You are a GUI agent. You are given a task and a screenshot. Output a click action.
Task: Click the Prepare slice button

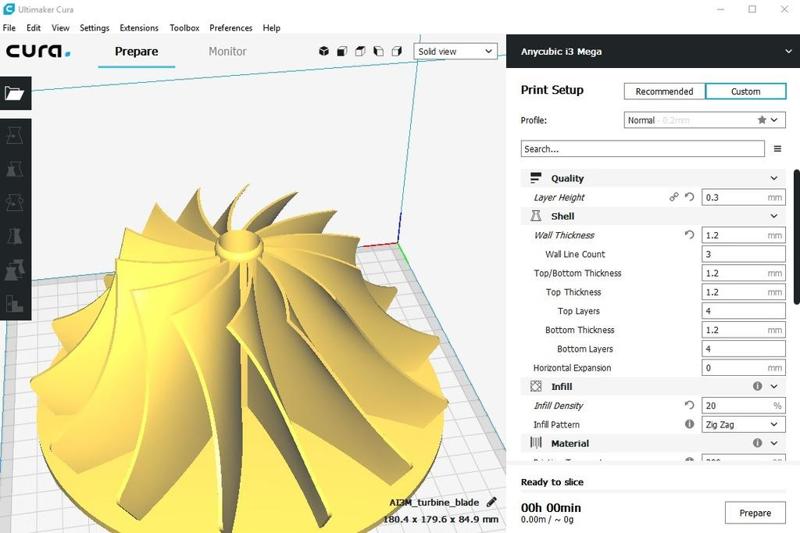coord(755,513)
